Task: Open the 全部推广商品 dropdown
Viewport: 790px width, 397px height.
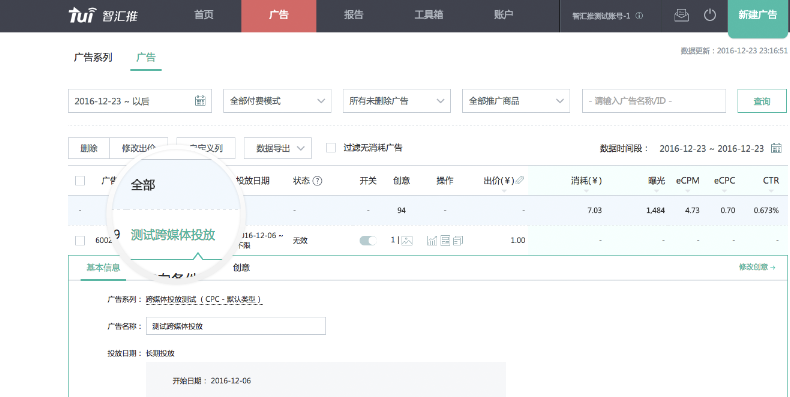Action: pyautogui.click(x=516, y=101)
